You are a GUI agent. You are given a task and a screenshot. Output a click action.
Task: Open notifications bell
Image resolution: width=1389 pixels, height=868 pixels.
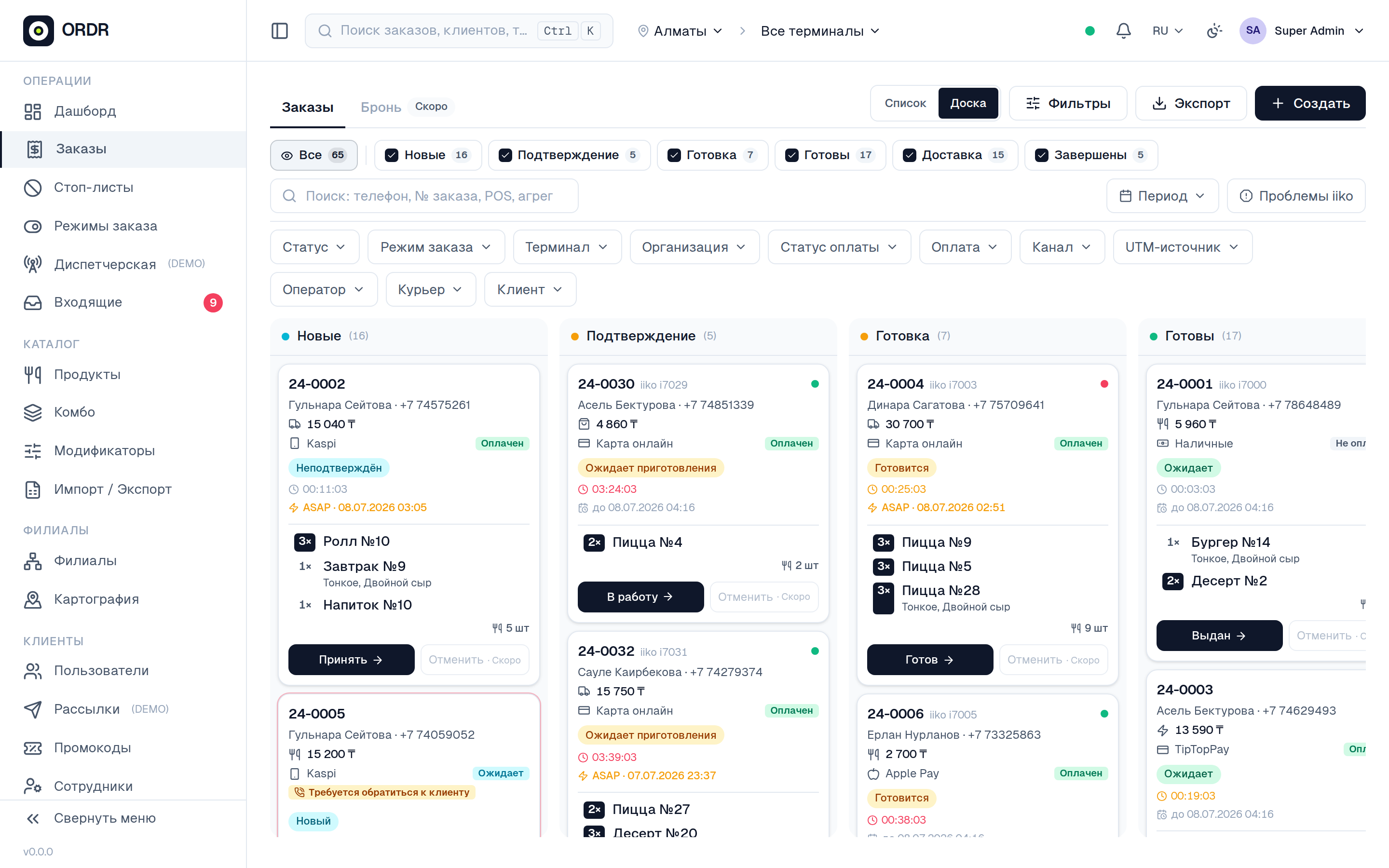(1123, 31)
